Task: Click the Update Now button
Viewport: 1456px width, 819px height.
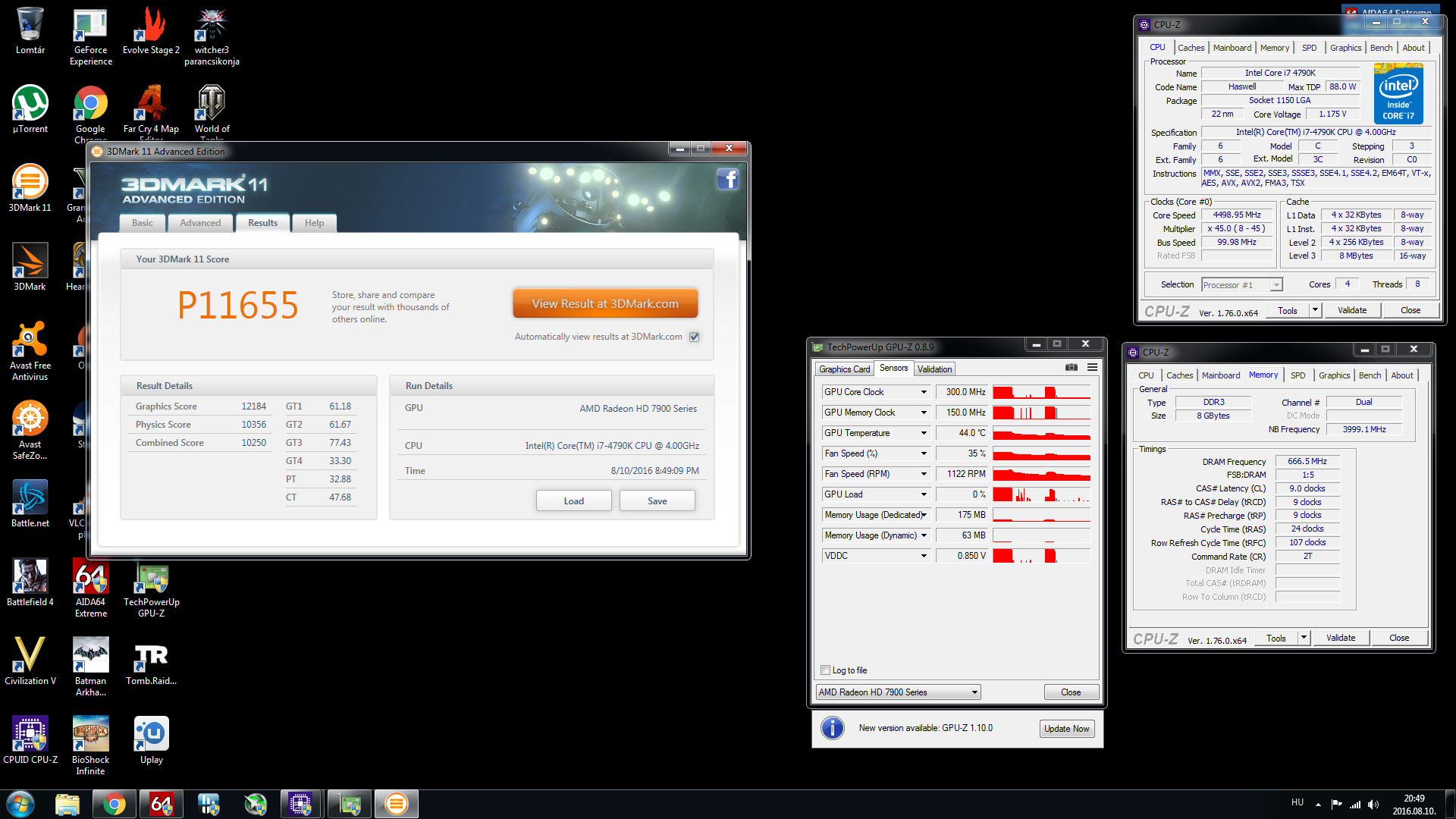Action: click(1065, 729)
